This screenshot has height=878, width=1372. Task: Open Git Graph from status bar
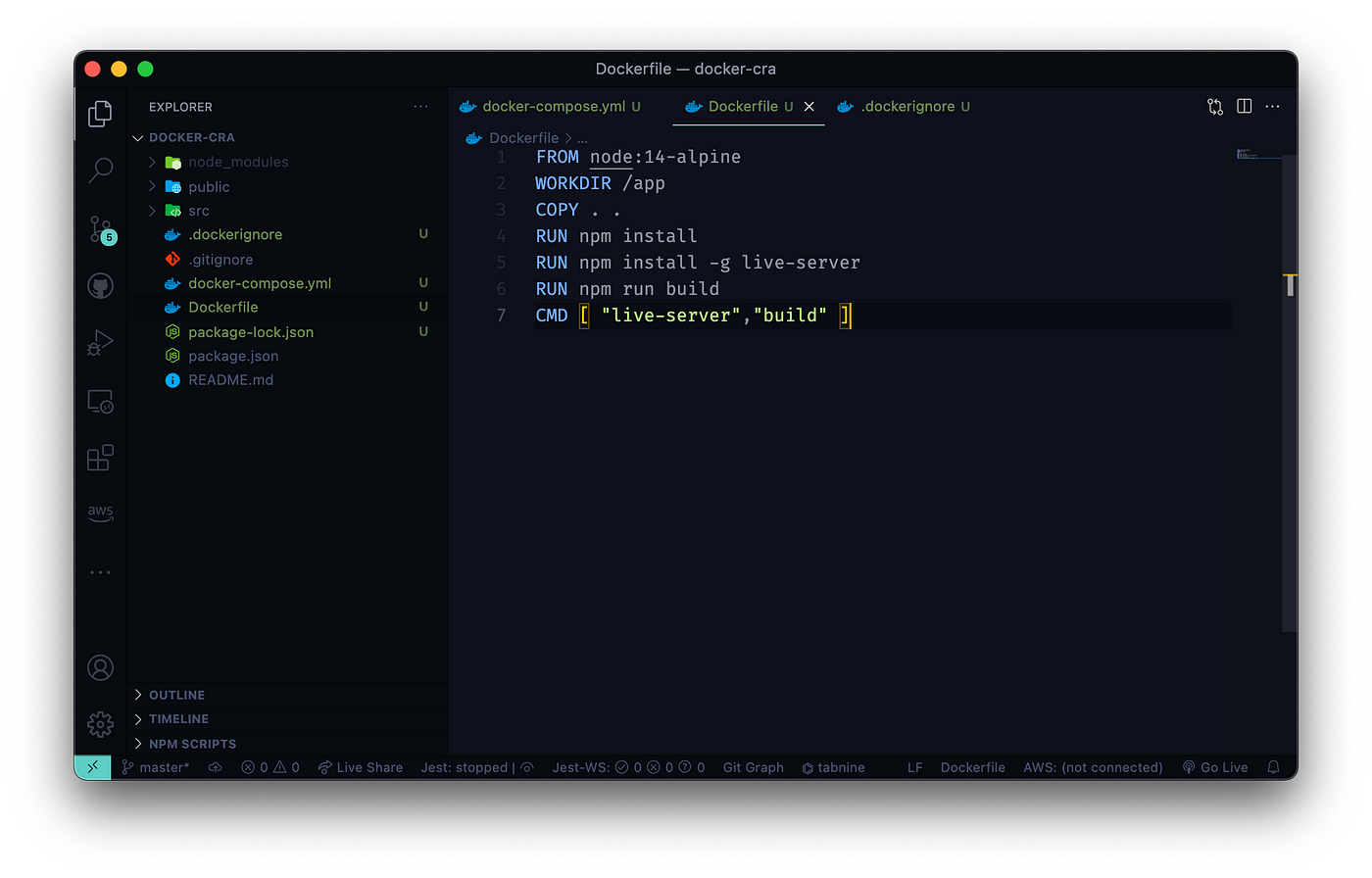753,767
